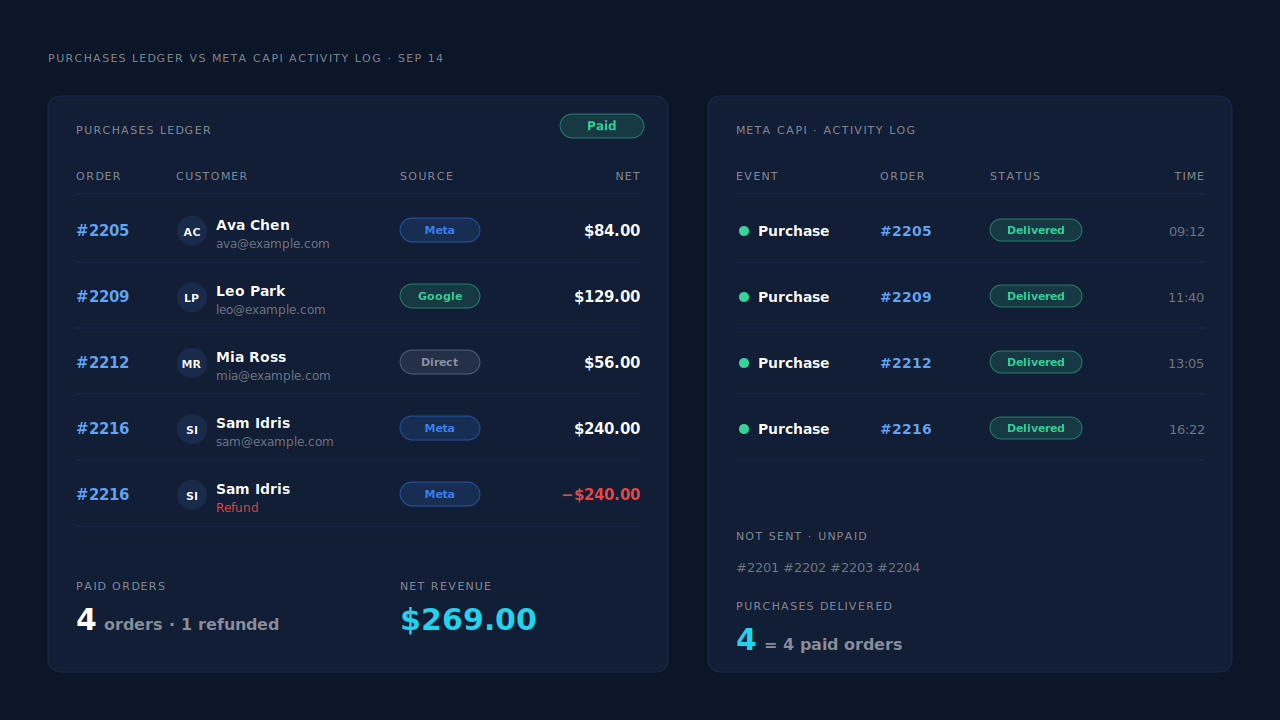Click the unpaid orders list #2201 #2202 #2203 #2204
The height and width of the screenshot is (720, 1280).
tap(828, 568)
